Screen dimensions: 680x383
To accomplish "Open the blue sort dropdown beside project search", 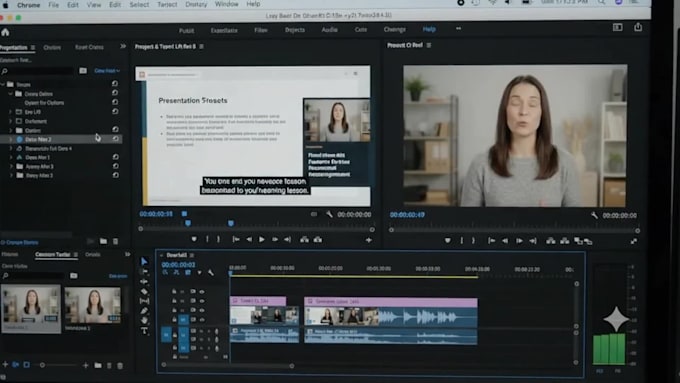I will [x=107, y=71].
